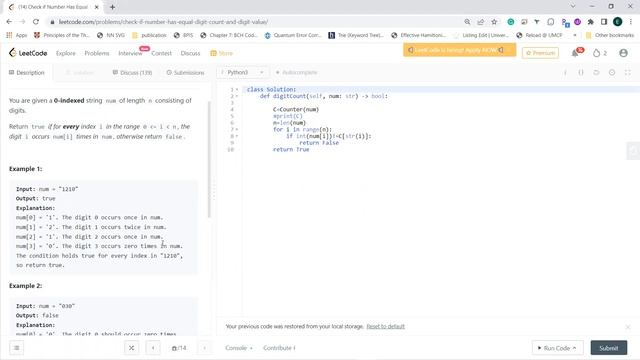Open the user profile avatar icon
Viewport: 640px width, 360px height.
click(x=623, y=53)
